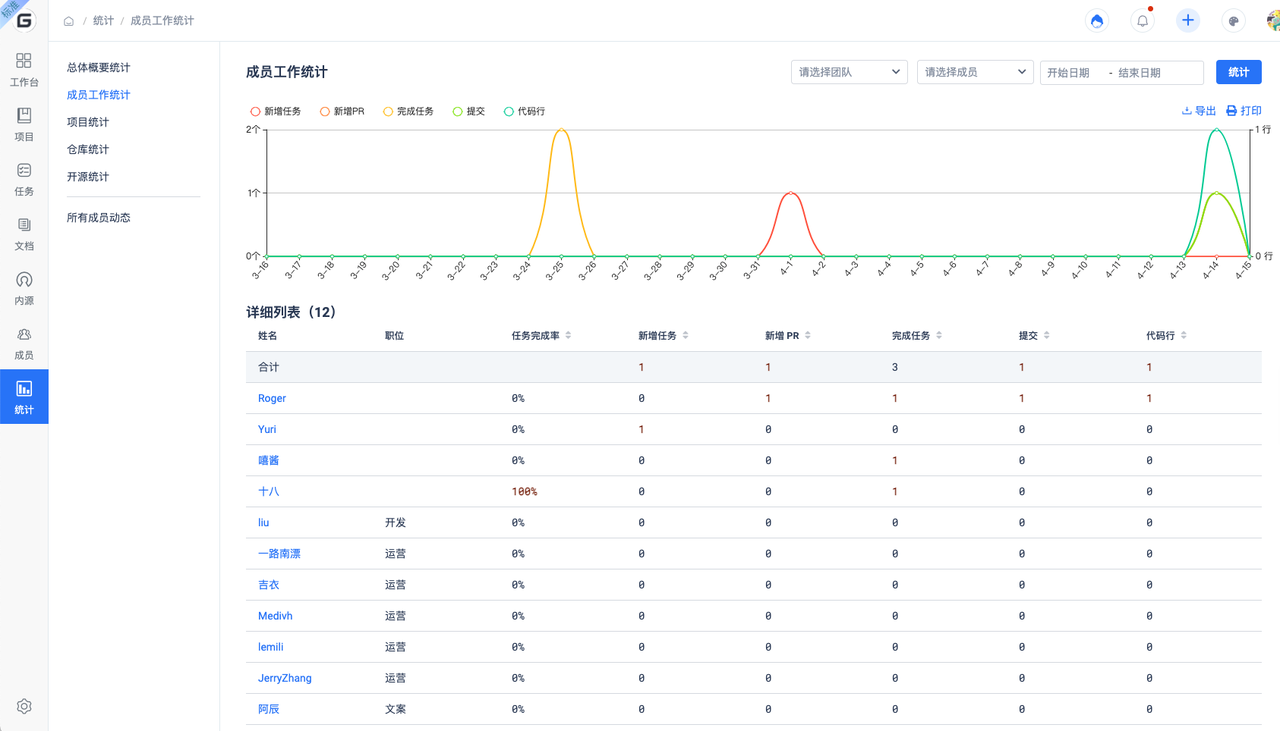Image resolution: width=1280 pixels, height=731 pixels.
Task: Select 成员工作统计 in side menu
Action: coord(99,95)
